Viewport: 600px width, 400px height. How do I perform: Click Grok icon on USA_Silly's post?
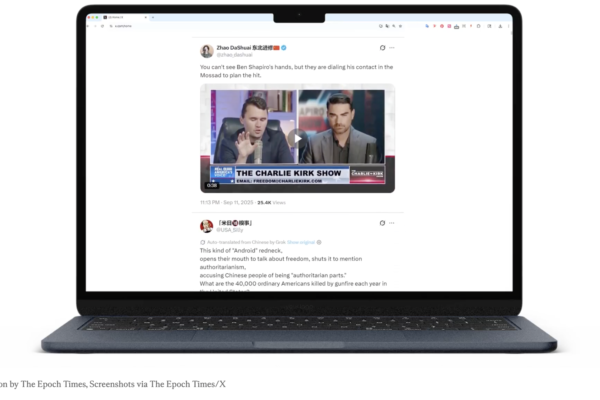(382, 223)
